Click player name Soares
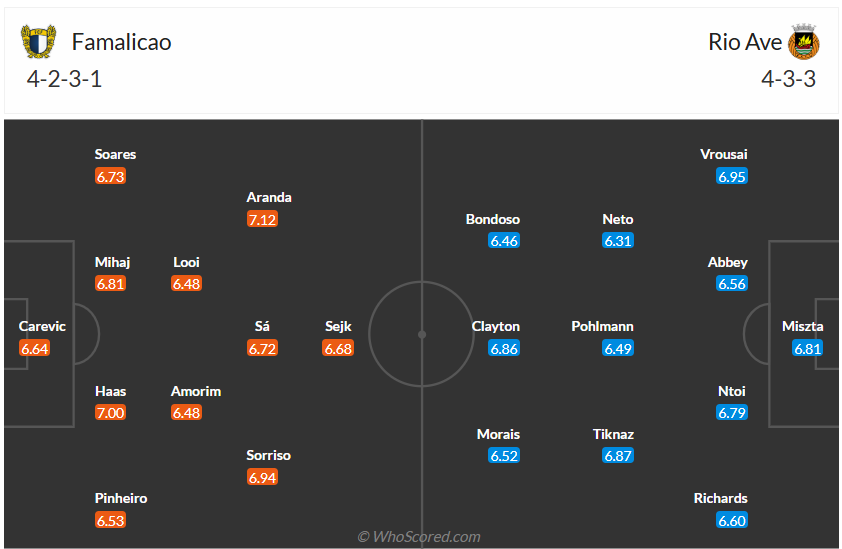The image size is (842, 549). (x=115, y=155)
